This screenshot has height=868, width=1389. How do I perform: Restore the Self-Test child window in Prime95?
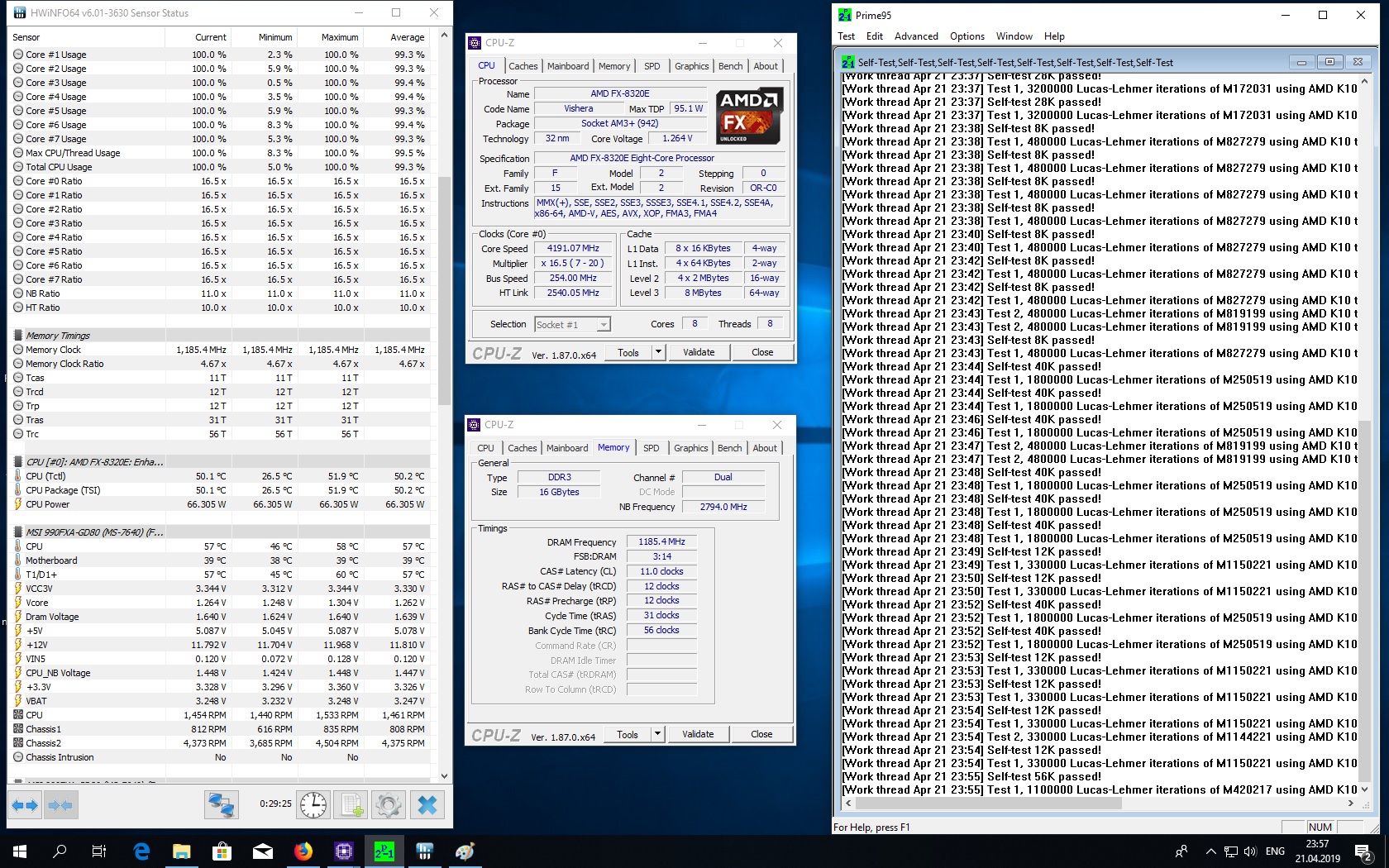(1329, 62)
